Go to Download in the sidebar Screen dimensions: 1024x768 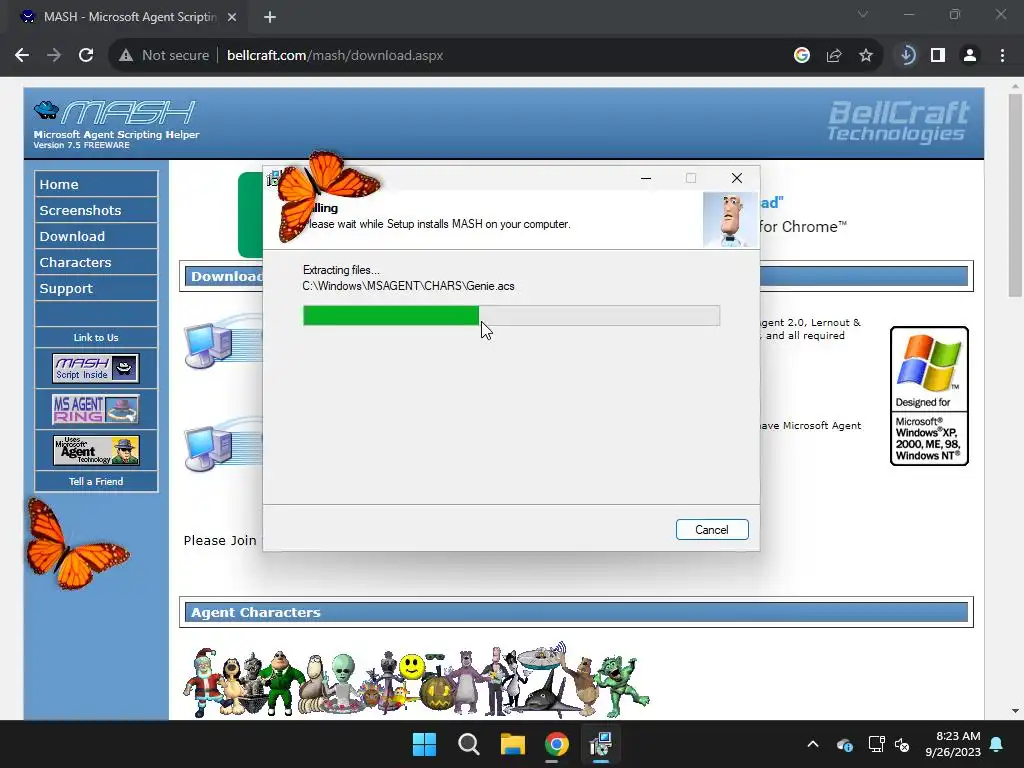pyautogui.click(x=96, y=236)
